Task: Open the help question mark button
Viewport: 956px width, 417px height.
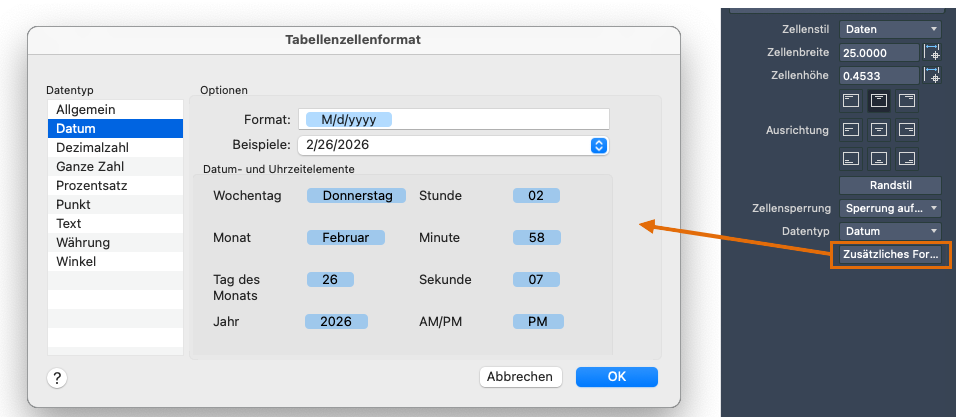Action: 57,377
